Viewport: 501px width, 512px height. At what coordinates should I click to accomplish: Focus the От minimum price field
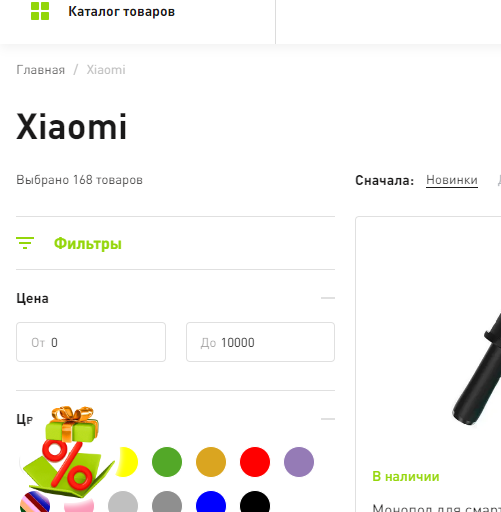[x=91, y=342]
